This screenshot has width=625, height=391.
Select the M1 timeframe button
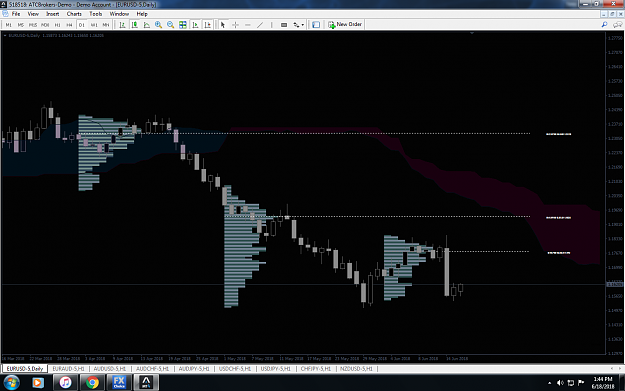point(8,25)
